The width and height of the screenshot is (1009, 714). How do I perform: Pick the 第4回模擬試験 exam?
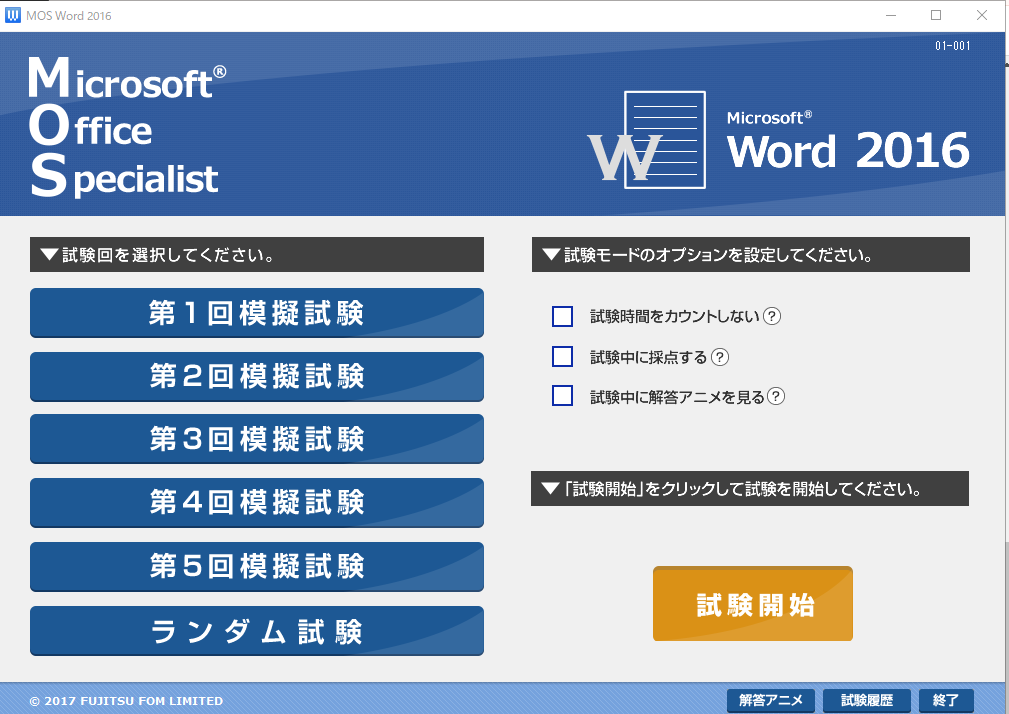(x=257, y=502)
